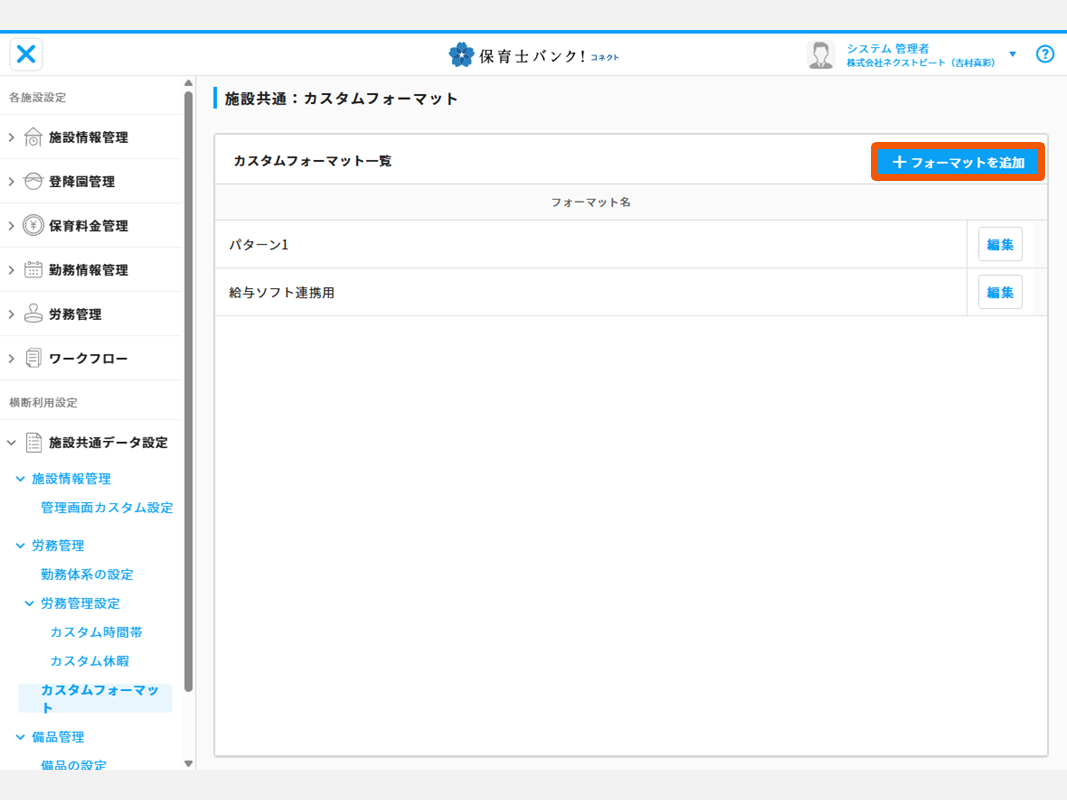Collapse the 備品管理 subsection
Image resolution: width=1067 pixels, height=800 pixels.
pyautogui.click(x=21, y=737)
